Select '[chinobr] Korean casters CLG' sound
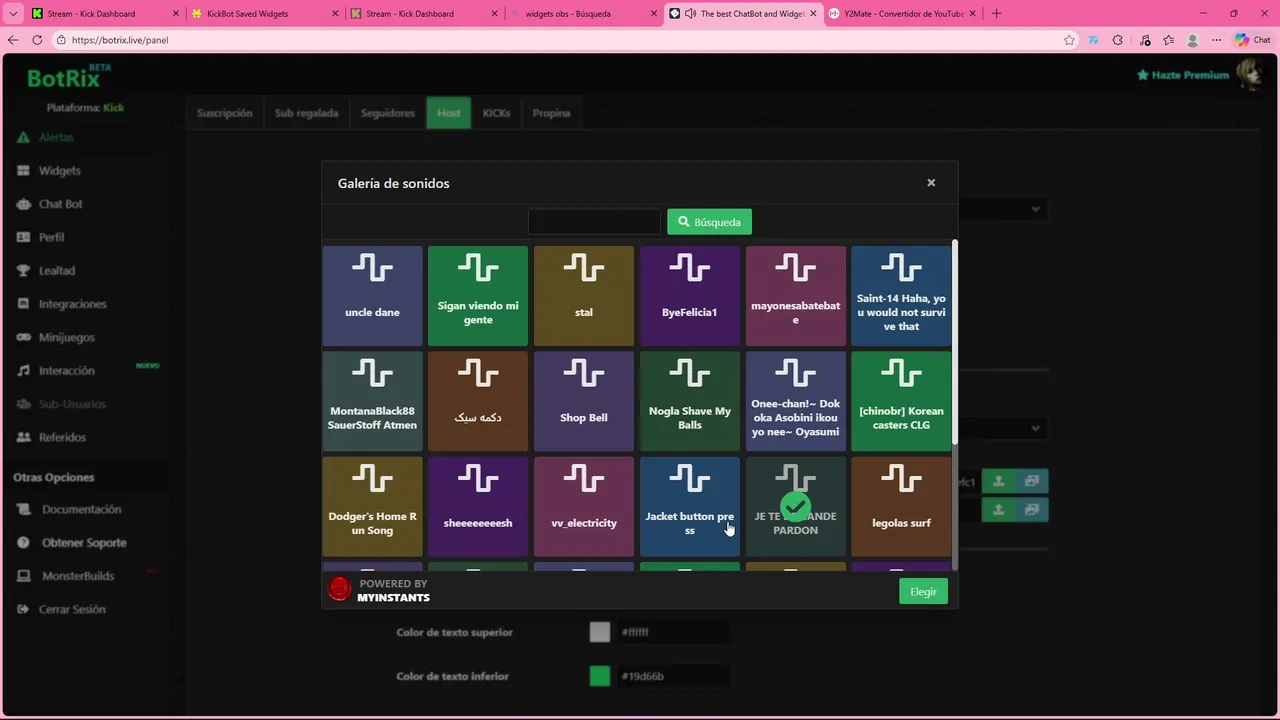Screen dimensions: 1280x720 (901, 401)
